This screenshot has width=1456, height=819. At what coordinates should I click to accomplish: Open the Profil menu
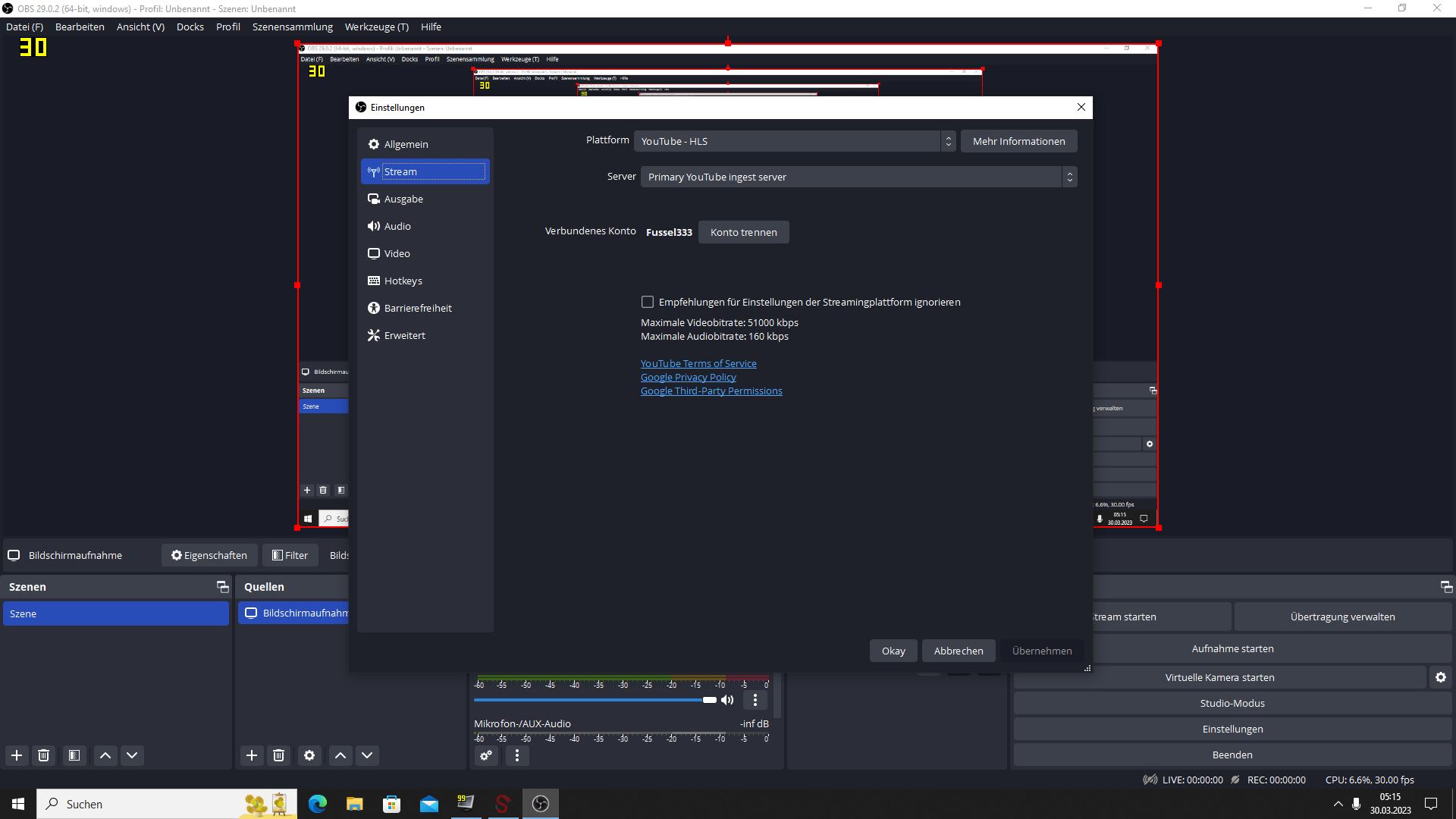[228, 27]
